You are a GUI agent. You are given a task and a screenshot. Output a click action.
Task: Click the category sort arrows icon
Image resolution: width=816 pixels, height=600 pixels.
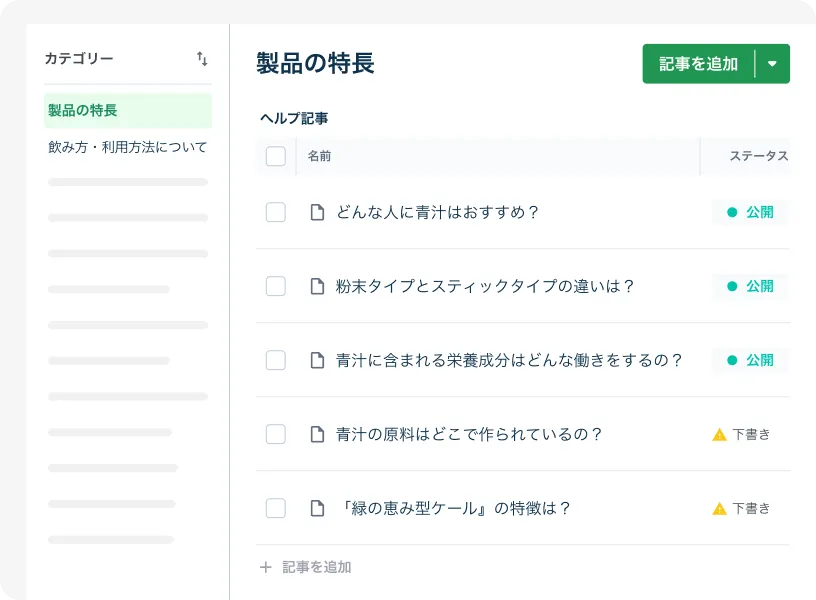click(x=202, y=59)
